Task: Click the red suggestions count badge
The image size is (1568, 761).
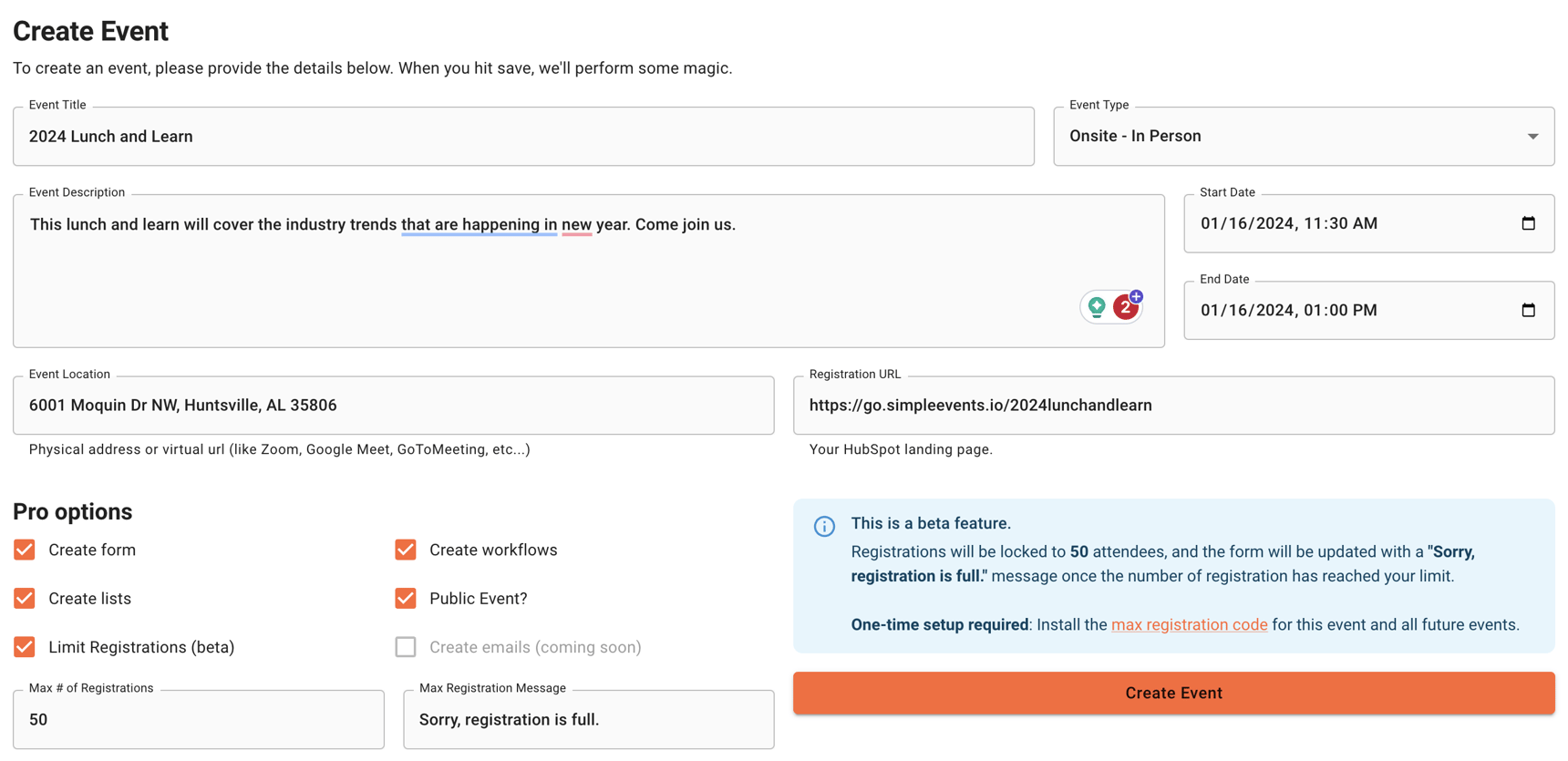Action: 1126,308
